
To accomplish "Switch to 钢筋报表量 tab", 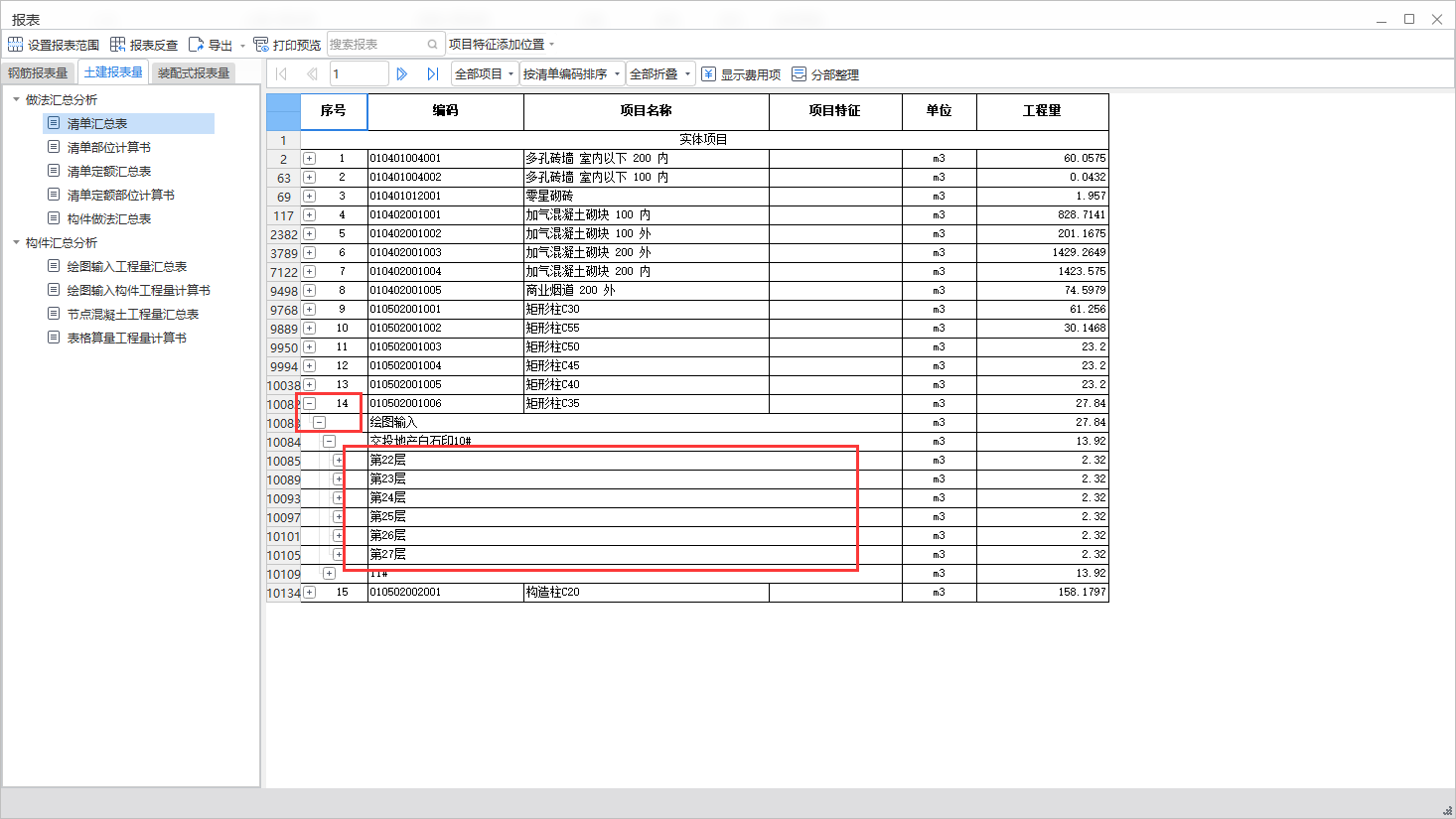I will tap(38, 73).
